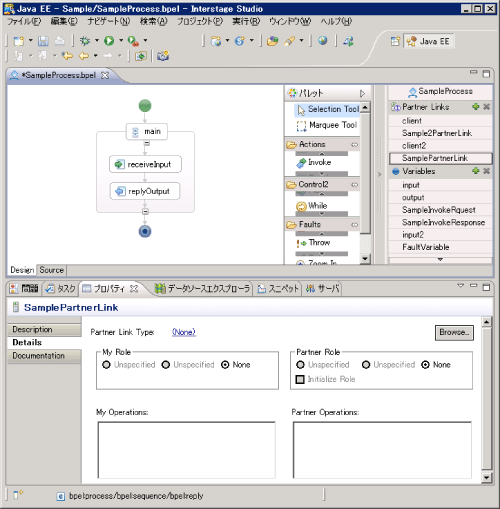Image resolution: width=500 pixels, height=509 pixels.
Task: Open the プロジェクト(P) menu
Action: [200, 21]
